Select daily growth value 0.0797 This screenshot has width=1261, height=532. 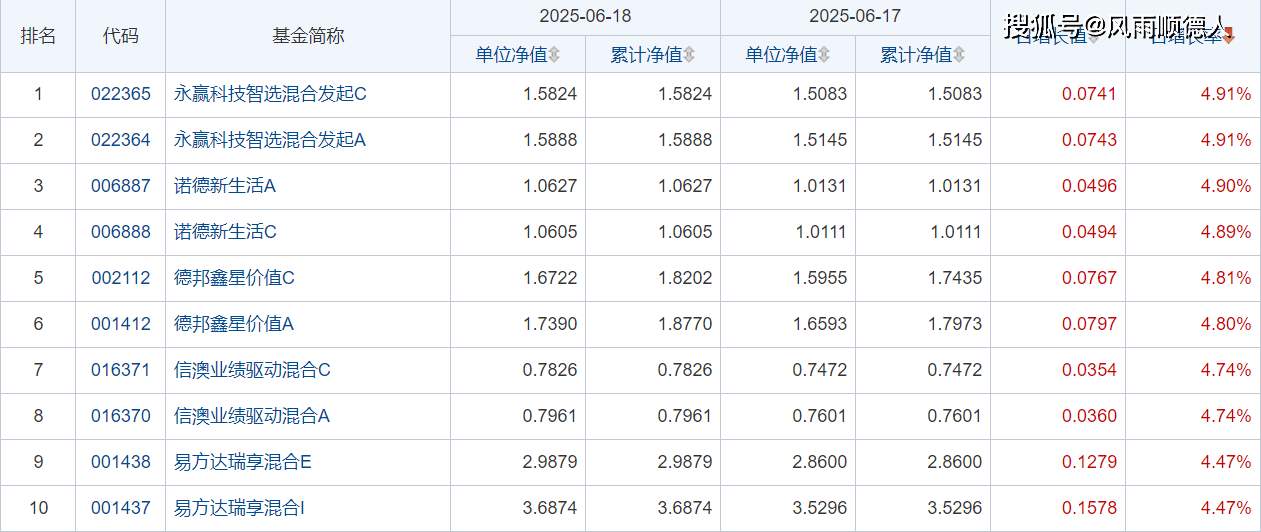pyautogui.click(x=1089, y=324)
